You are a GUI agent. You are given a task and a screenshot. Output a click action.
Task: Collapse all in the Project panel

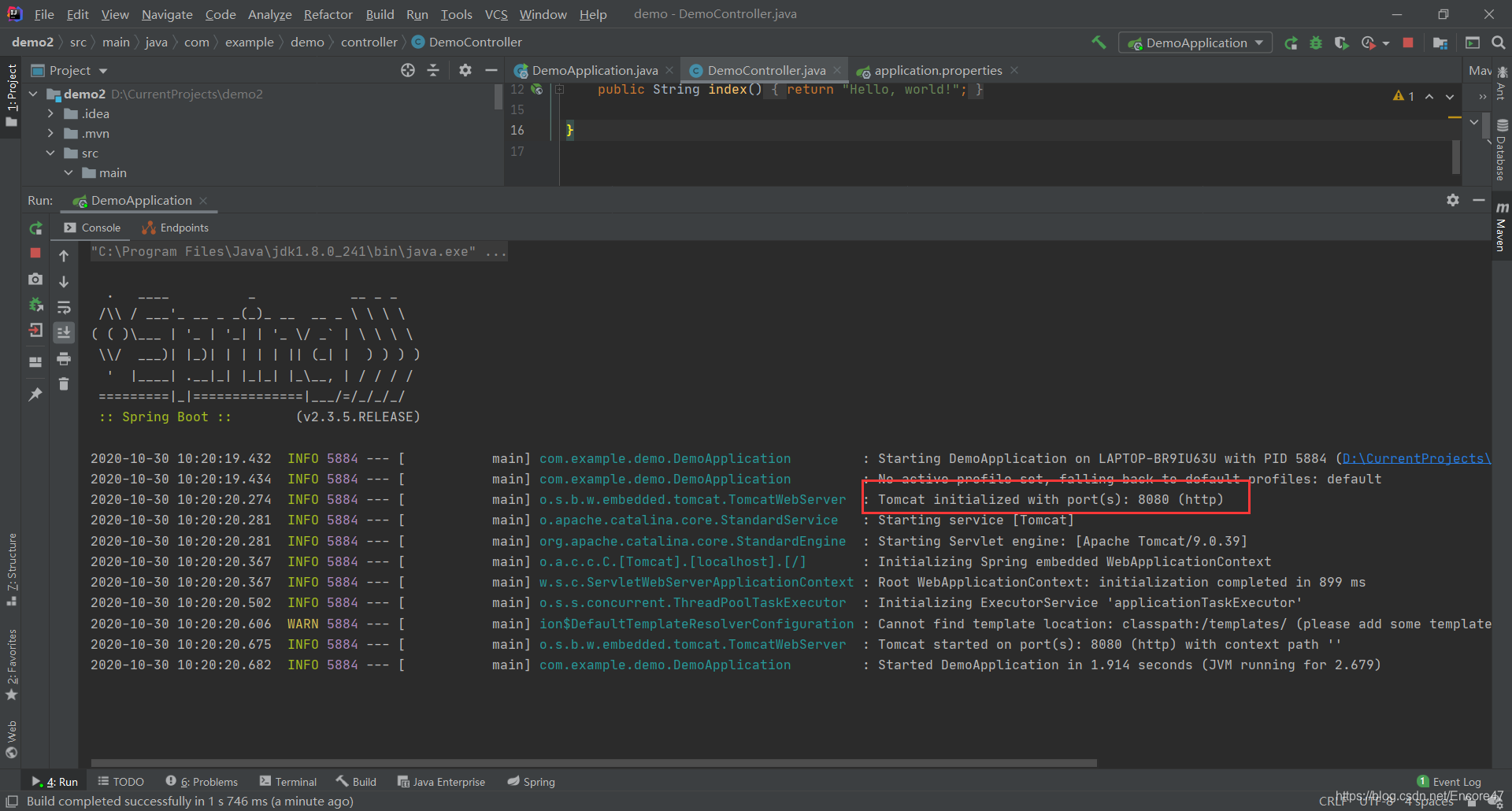pyautogui.click(x=433, y=70)
